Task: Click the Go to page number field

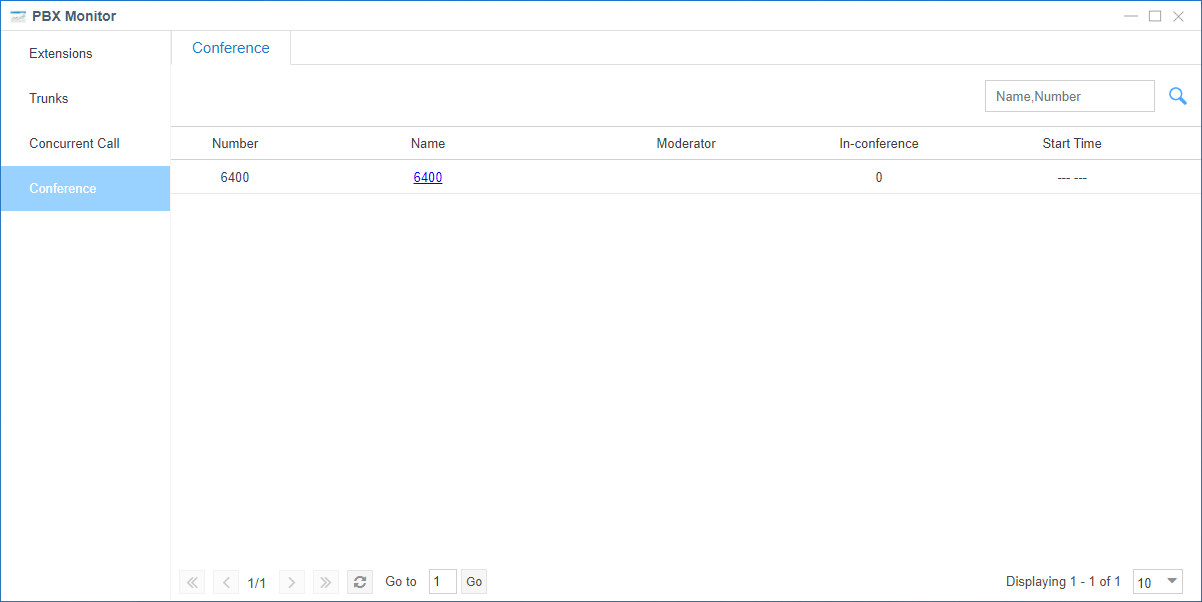Action: (442, 582)
